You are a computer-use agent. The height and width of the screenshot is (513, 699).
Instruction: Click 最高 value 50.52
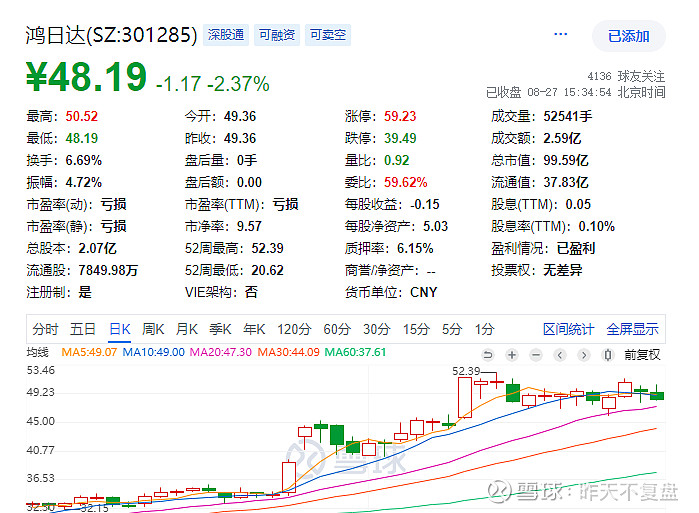coord(82,116)
